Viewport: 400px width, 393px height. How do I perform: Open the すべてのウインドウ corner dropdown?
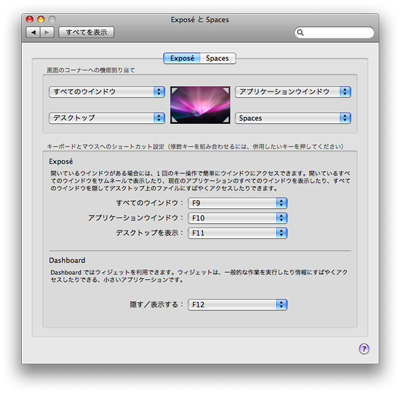[x=107, y=92]
